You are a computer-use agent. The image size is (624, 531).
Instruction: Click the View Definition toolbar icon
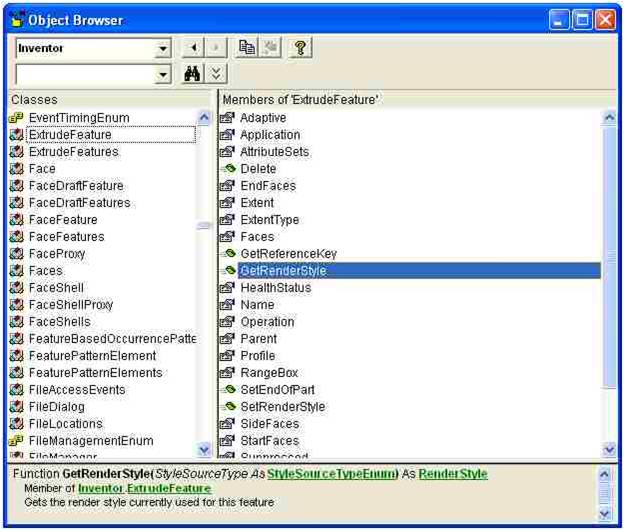[x=268, y=48]
